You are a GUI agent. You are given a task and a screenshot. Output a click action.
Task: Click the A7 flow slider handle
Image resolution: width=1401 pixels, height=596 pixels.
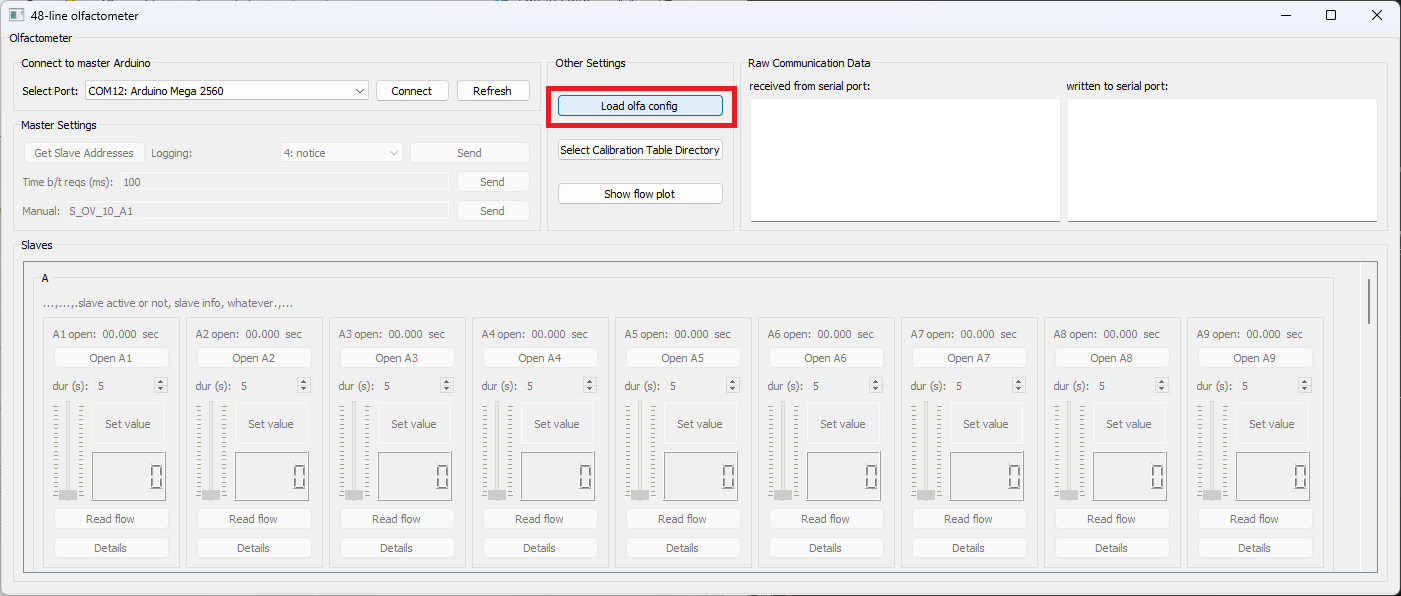point(926,494)
